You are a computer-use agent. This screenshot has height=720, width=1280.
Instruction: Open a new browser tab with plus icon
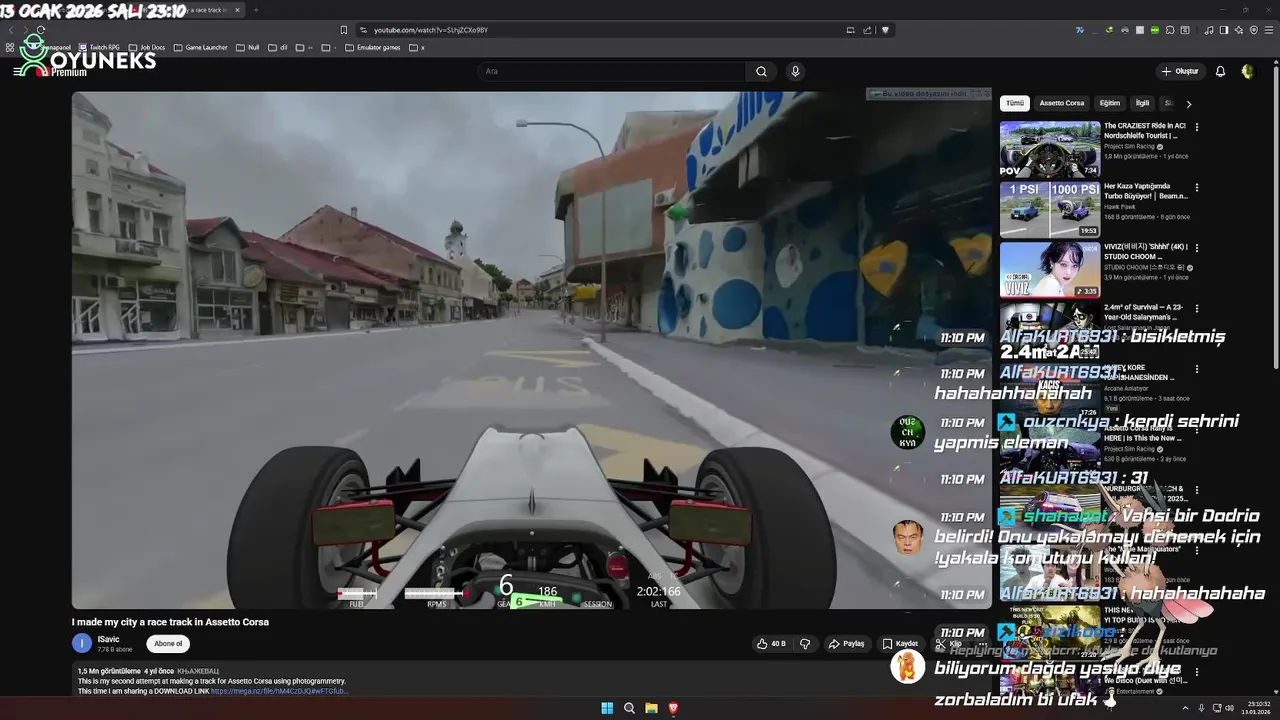[x=256, y=10]
